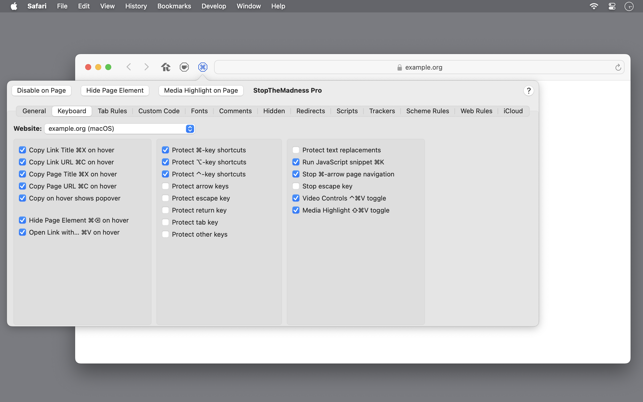Toggle Protect ⌘-key shortcuts checkbox

[165, 150]
